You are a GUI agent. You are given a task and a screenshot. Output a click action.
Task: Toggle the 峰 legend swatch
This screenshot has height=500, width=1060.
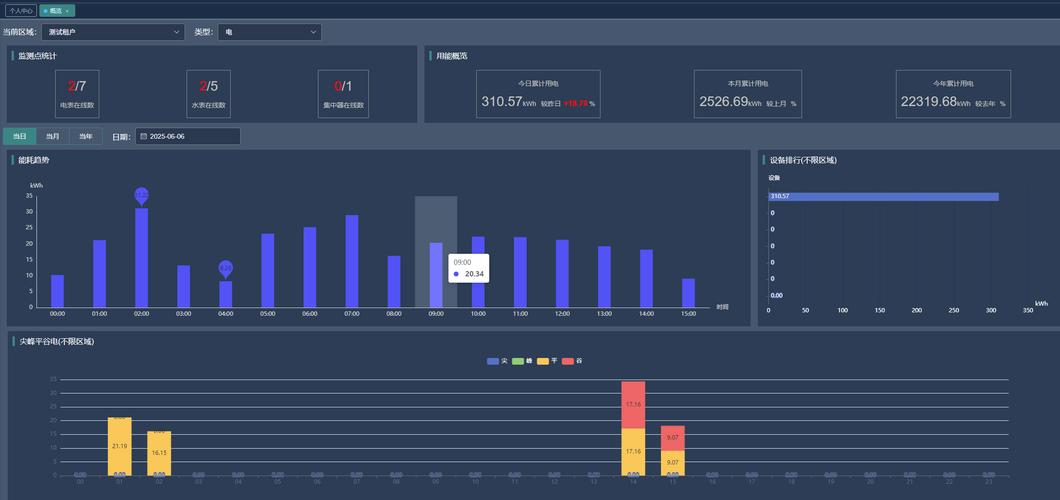pos(518,361)
